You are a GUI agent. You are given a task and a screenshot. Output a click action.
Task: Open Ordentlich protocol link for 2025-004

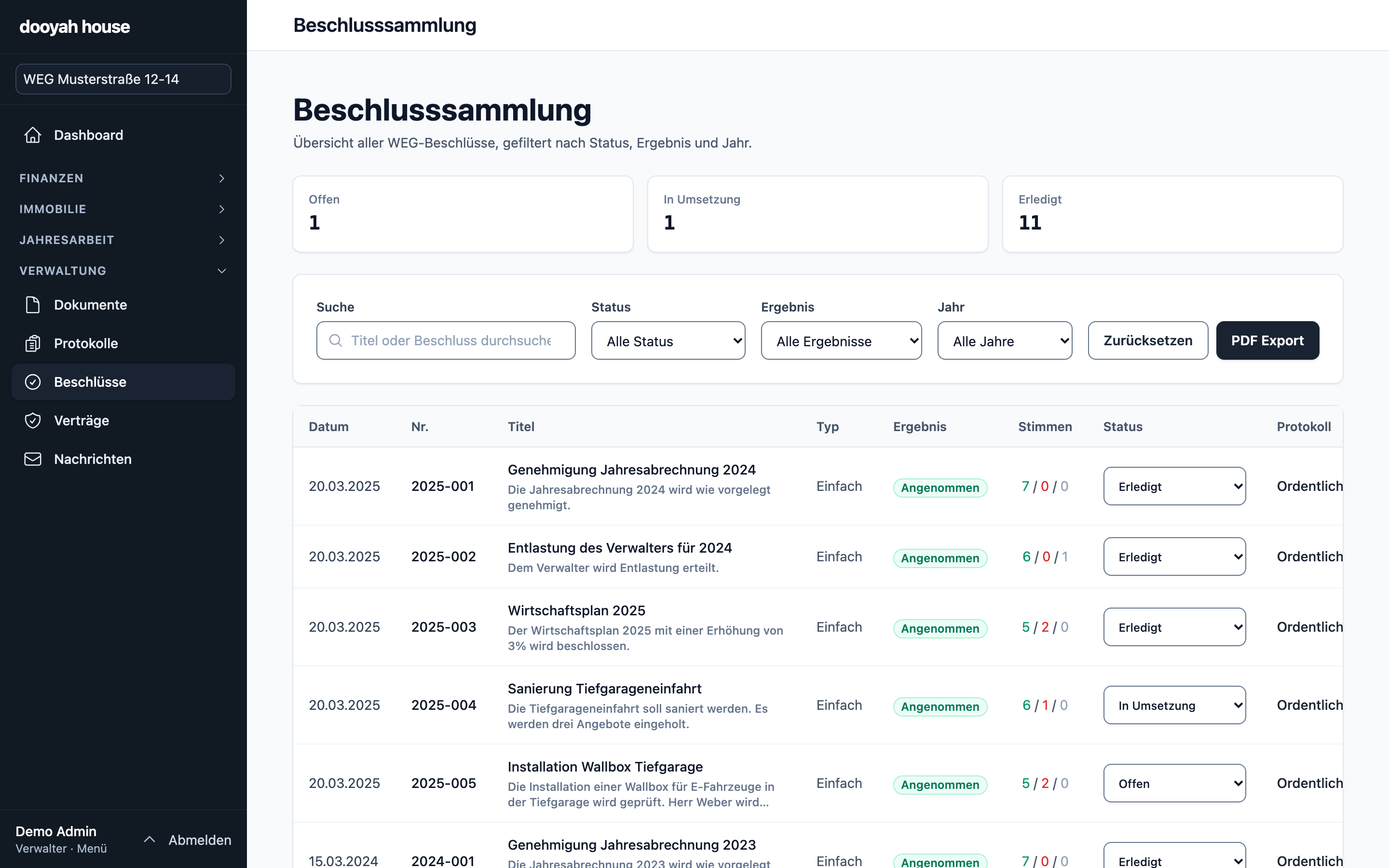(1309, 705)
